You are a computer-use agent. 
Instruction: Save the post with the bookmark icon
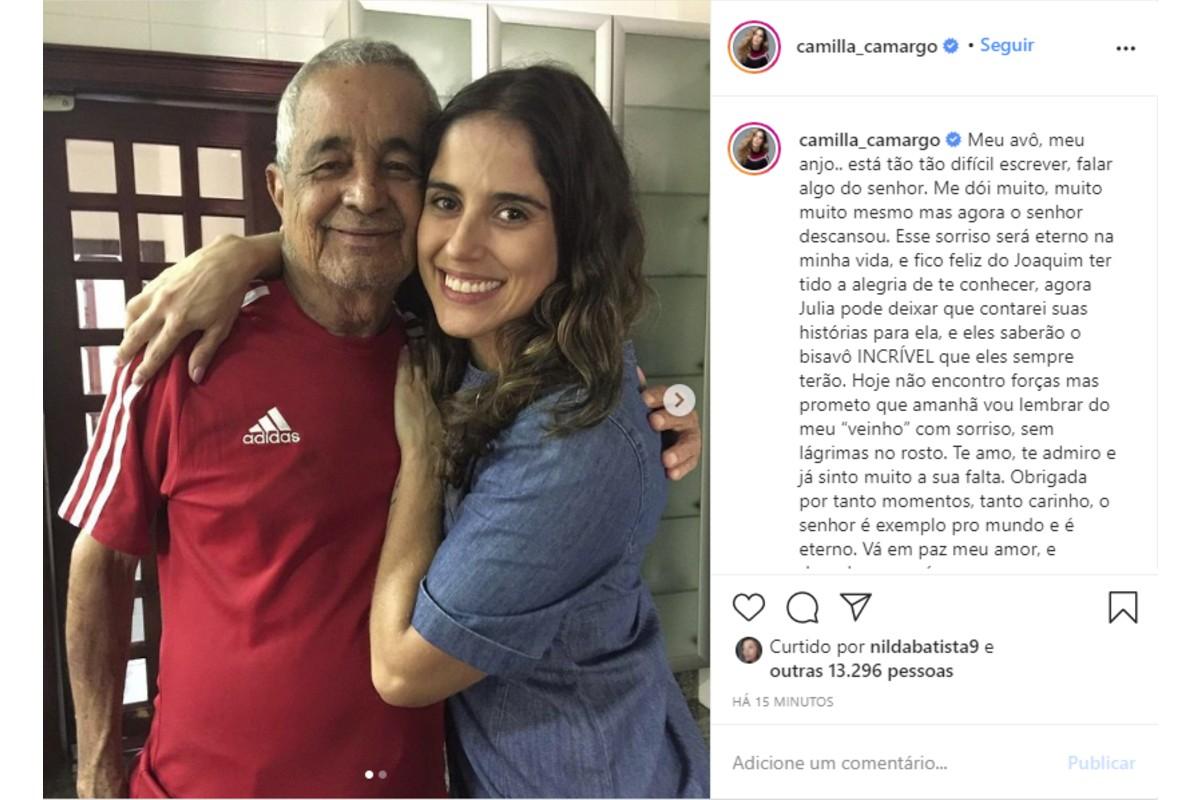(1123, 607)
